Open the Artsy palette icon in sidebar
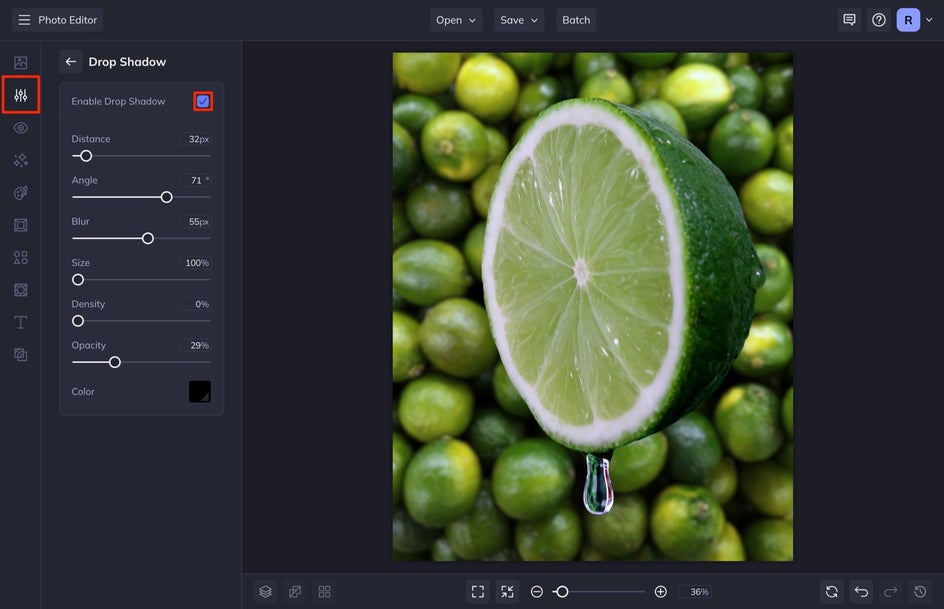Viewport: 944px width, 609px height. point(20,193)
